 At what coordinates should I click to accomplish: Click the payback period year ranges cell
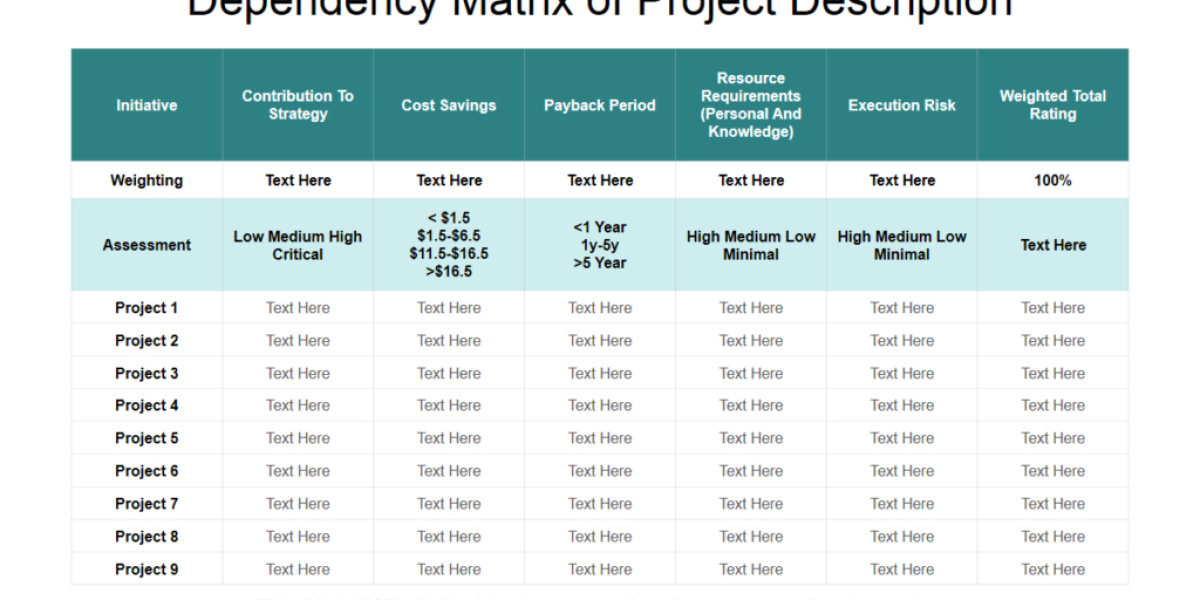tap(600, 245)
